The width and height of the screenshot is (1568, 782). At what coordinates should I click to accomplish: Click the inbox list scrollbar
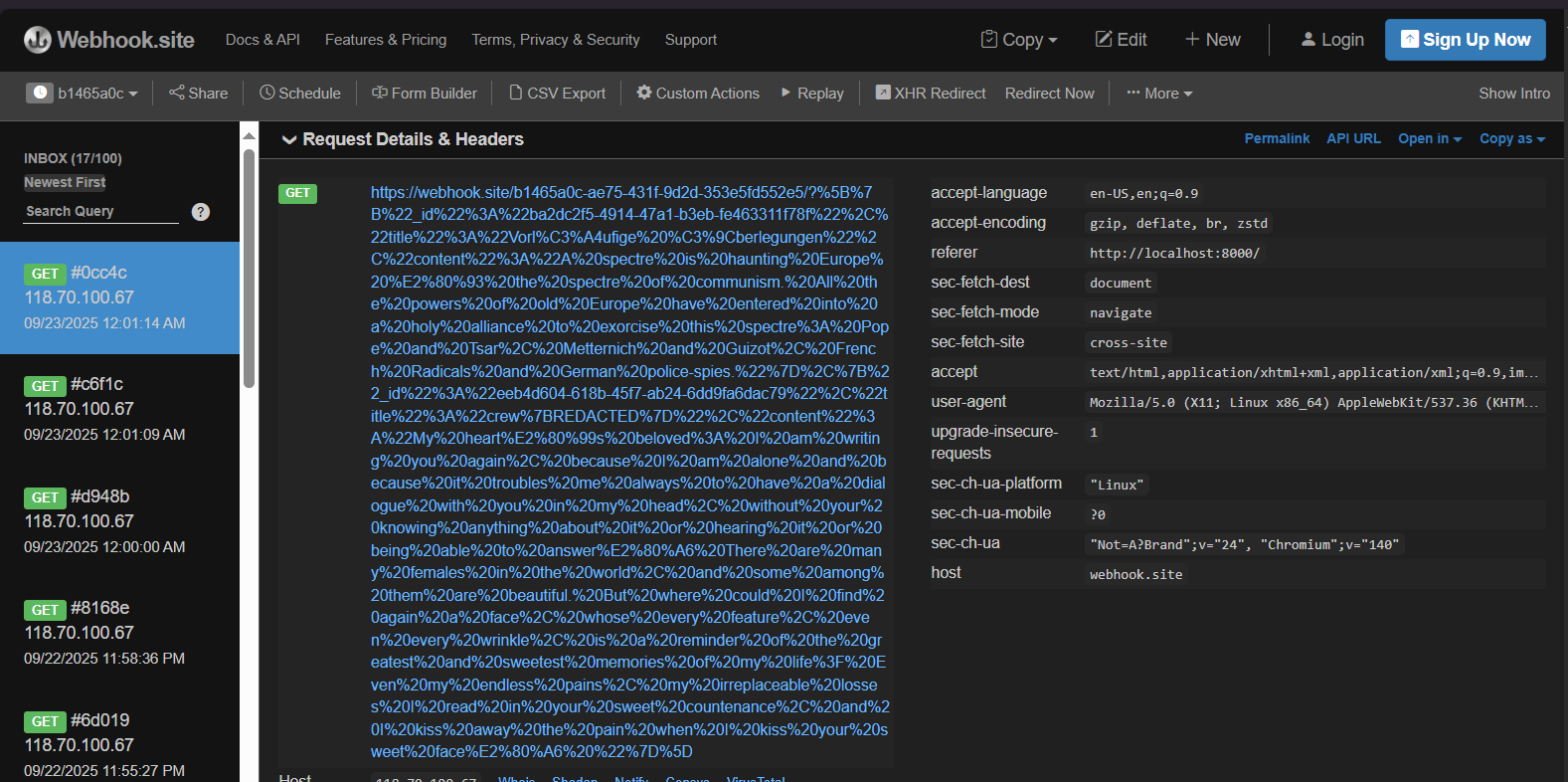tap(249, 269)
